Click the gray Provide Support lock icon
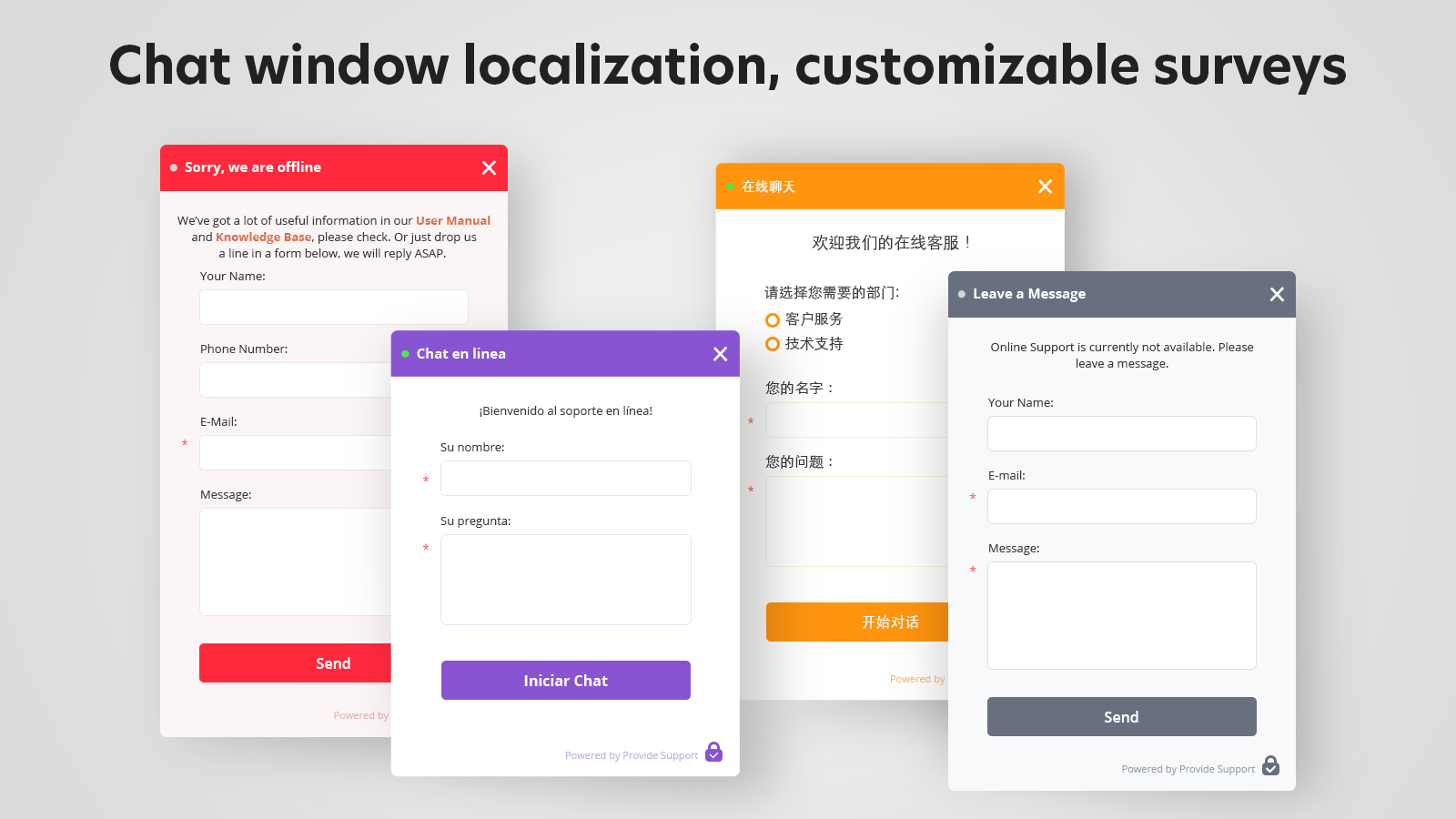 pyautogui.click(x=1271, y=766)
